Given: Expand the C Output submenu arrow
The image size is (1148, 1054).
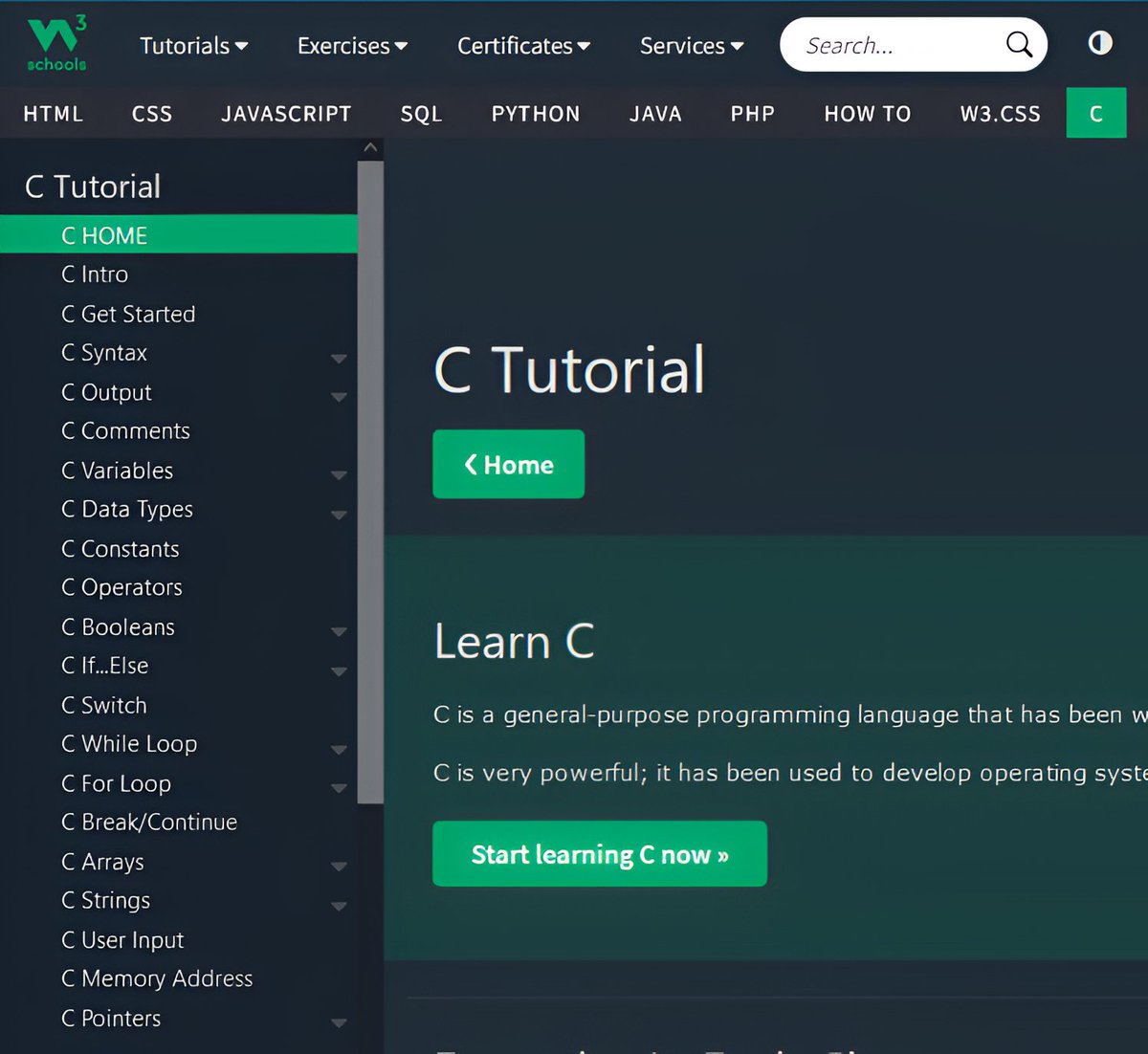Looking at the screenshot, I should pyautogui.click(x=339, y=396).
